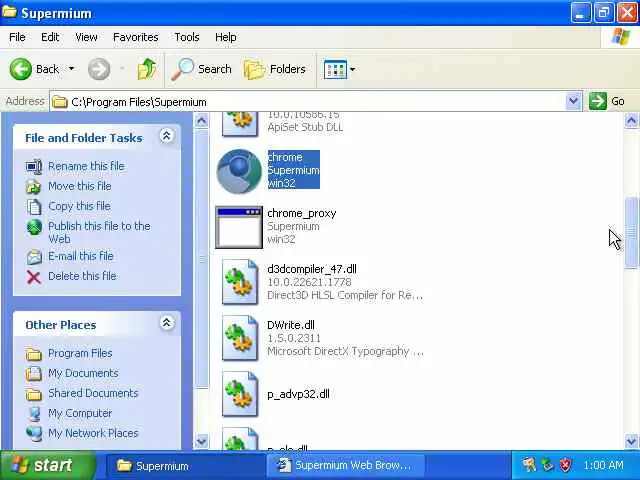Open the Views button menu
The image size is (640, 480).
coord(339,69)
